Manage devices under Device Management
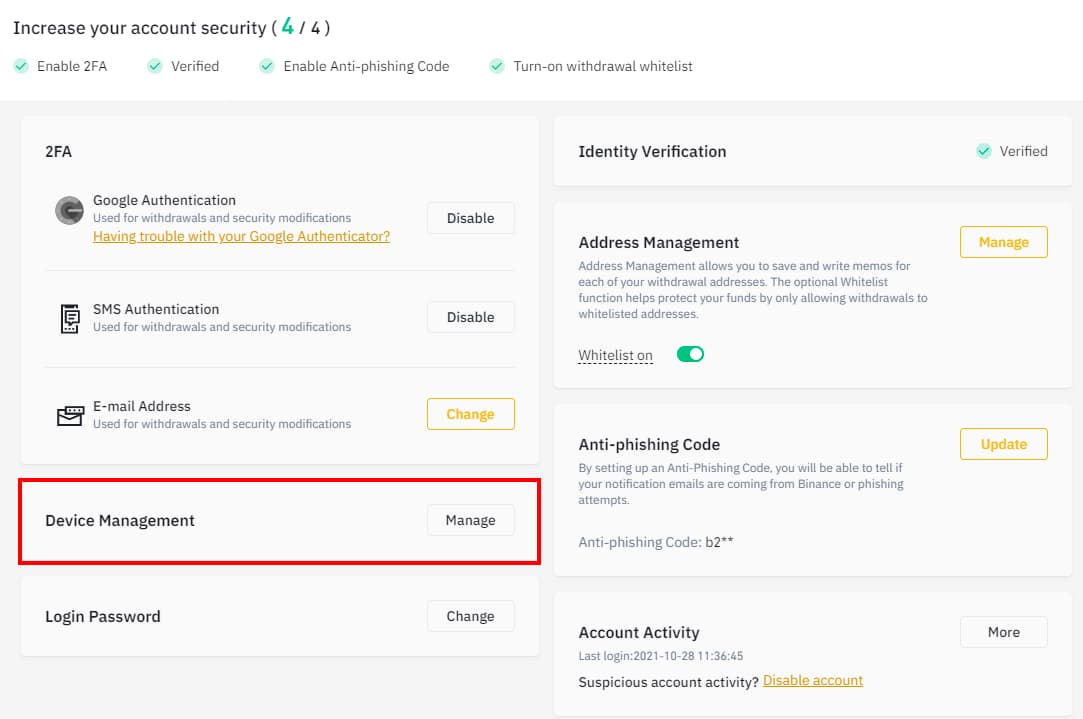 coord(470,520)
